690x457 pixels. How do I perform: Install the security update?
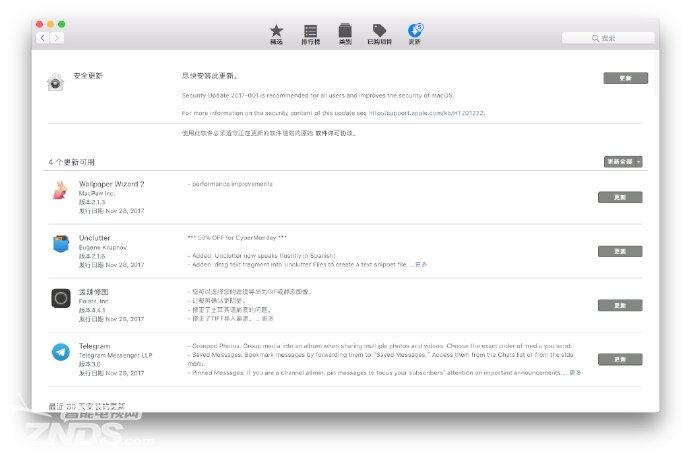tap(625, 78)
